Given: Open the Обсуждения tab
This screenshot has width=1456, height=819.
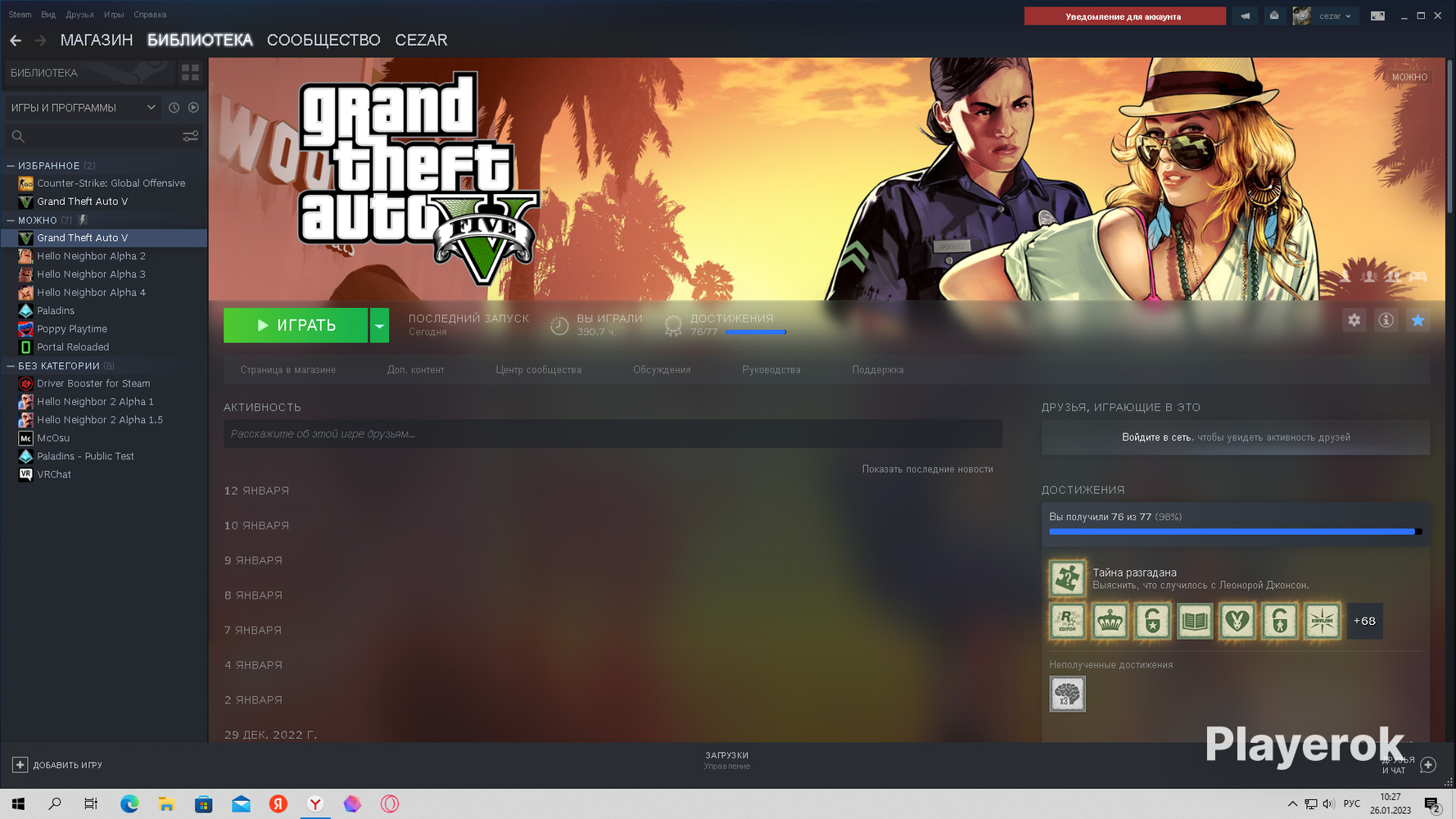Looking at the screenshot, I should coord(662,370).
